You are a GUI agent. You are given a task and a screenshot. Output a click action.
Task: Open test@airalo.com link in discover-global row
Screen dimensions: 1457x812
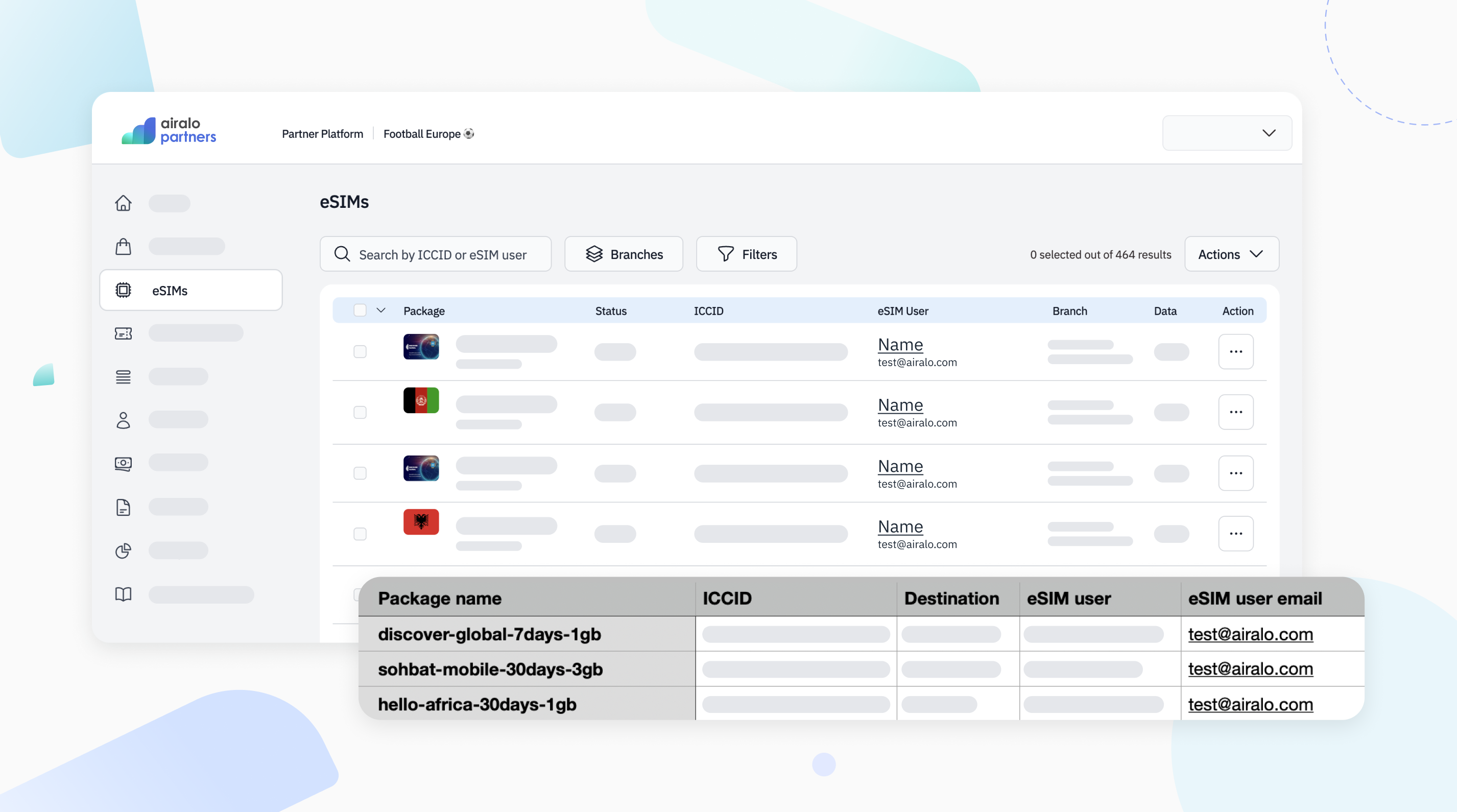(x=1251, y=634)
